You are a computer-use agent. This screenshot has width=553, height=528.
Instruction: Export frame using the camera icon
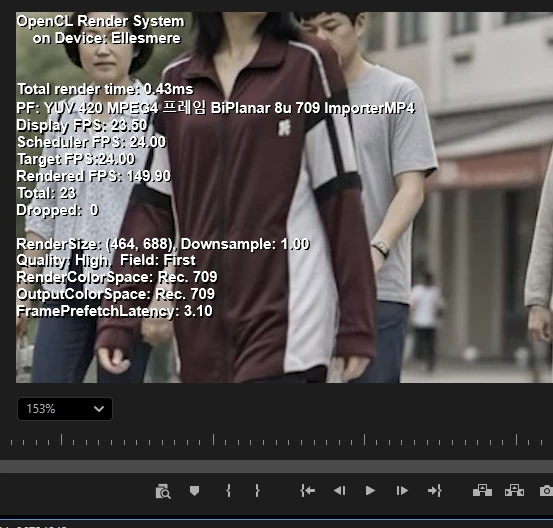coord(546,491)
